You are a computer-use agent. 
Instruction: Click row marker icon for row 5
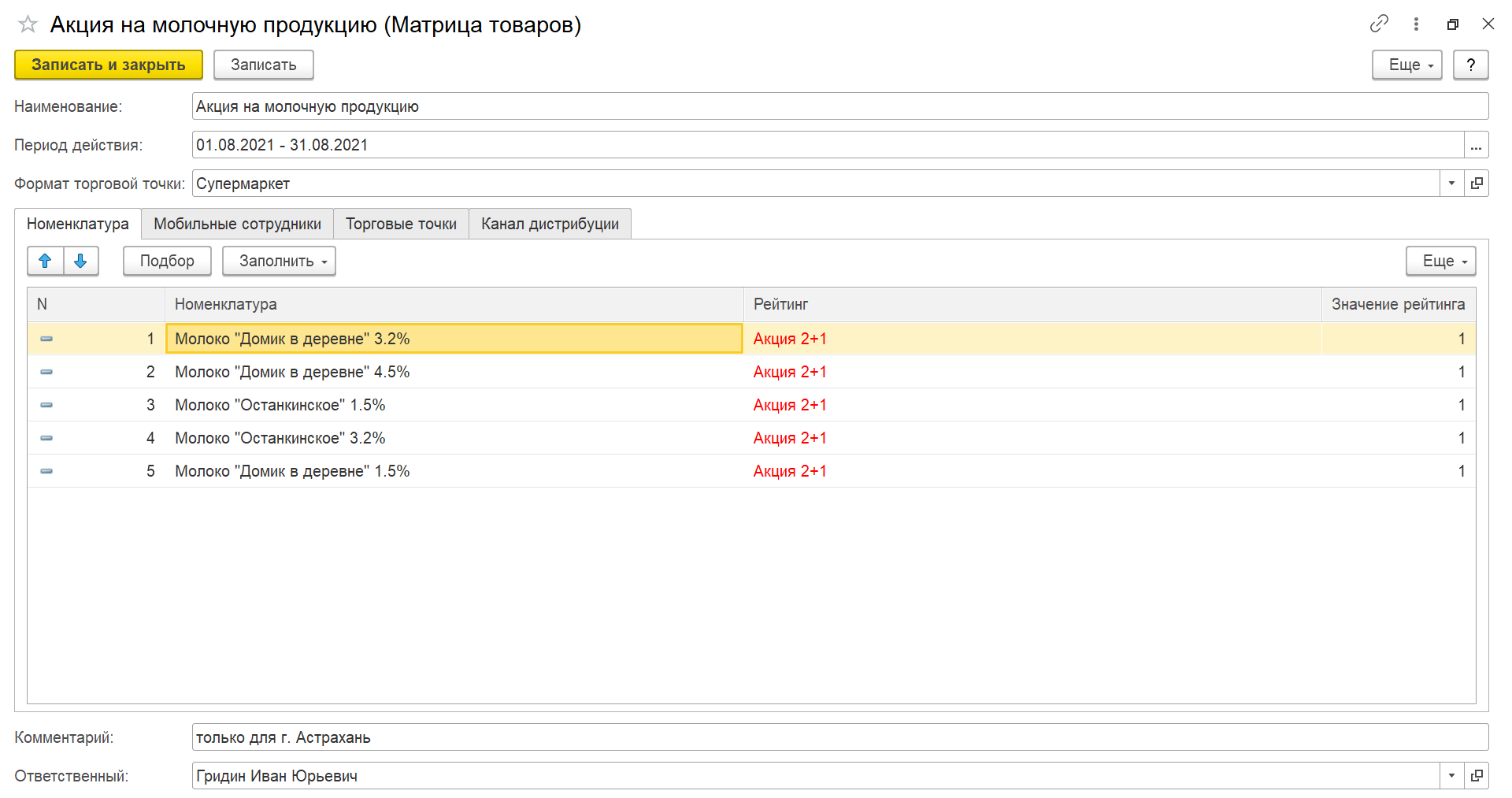tap(46, 471)
